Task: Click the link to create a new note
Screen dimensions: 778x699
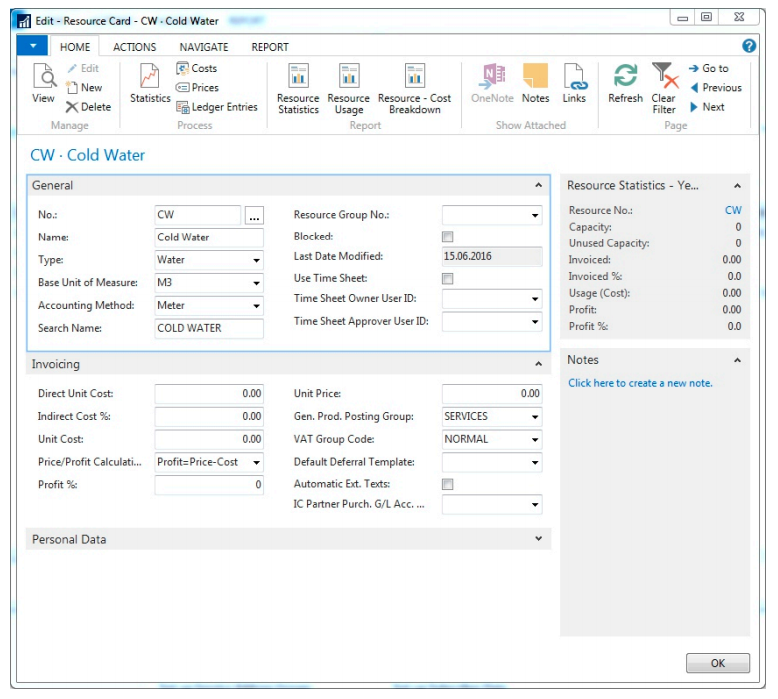Action: [x=640, y=383]
